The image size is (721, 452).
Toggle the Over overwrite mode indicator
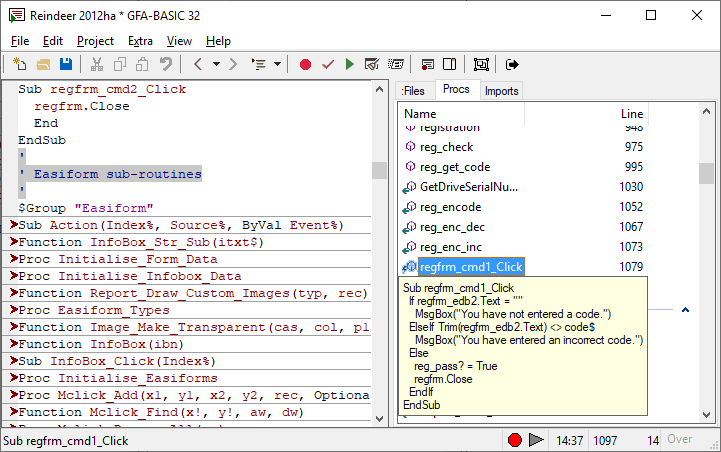coord(680,439)
